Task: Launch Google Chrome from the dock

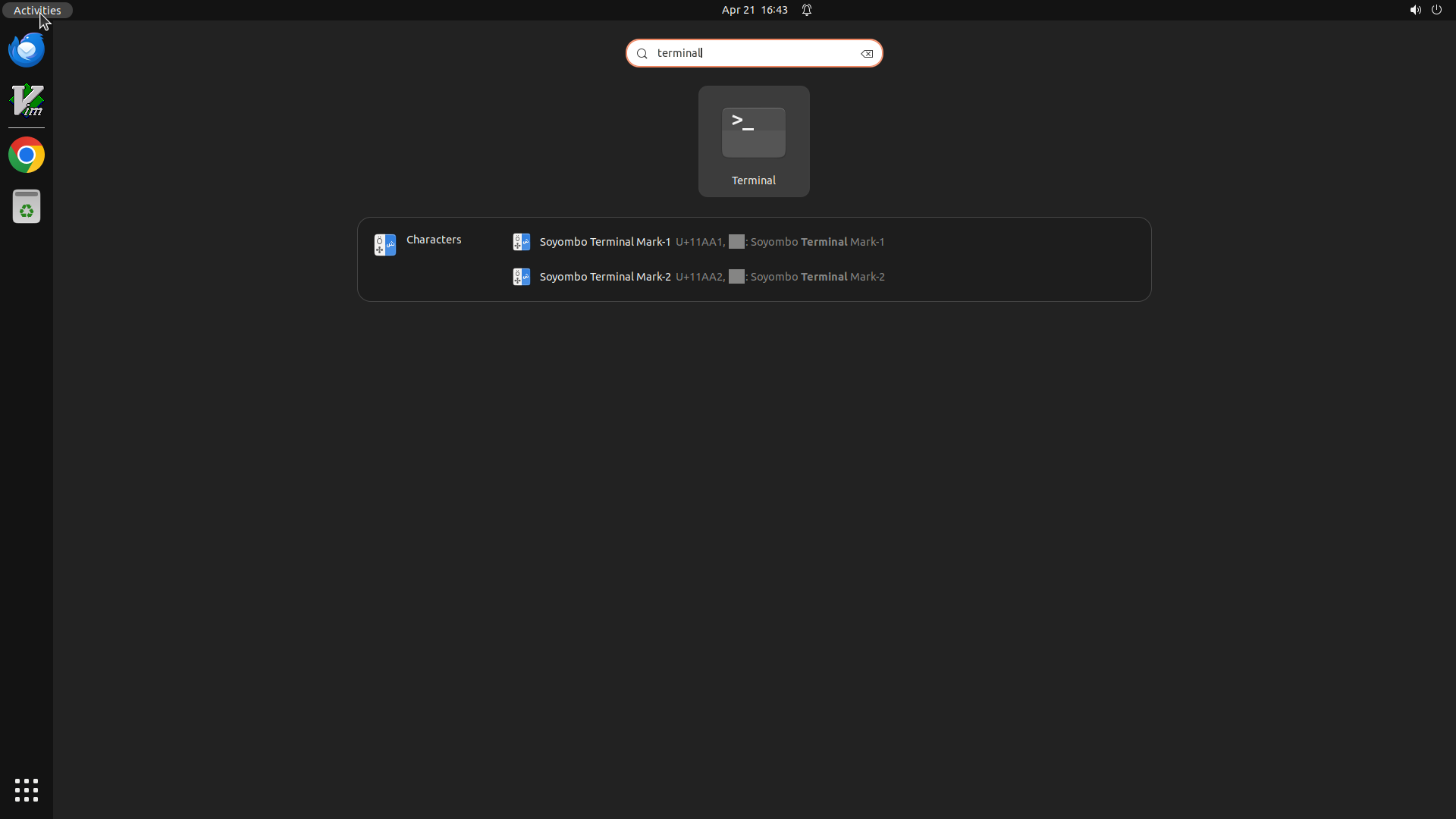Action: point(27,155)
